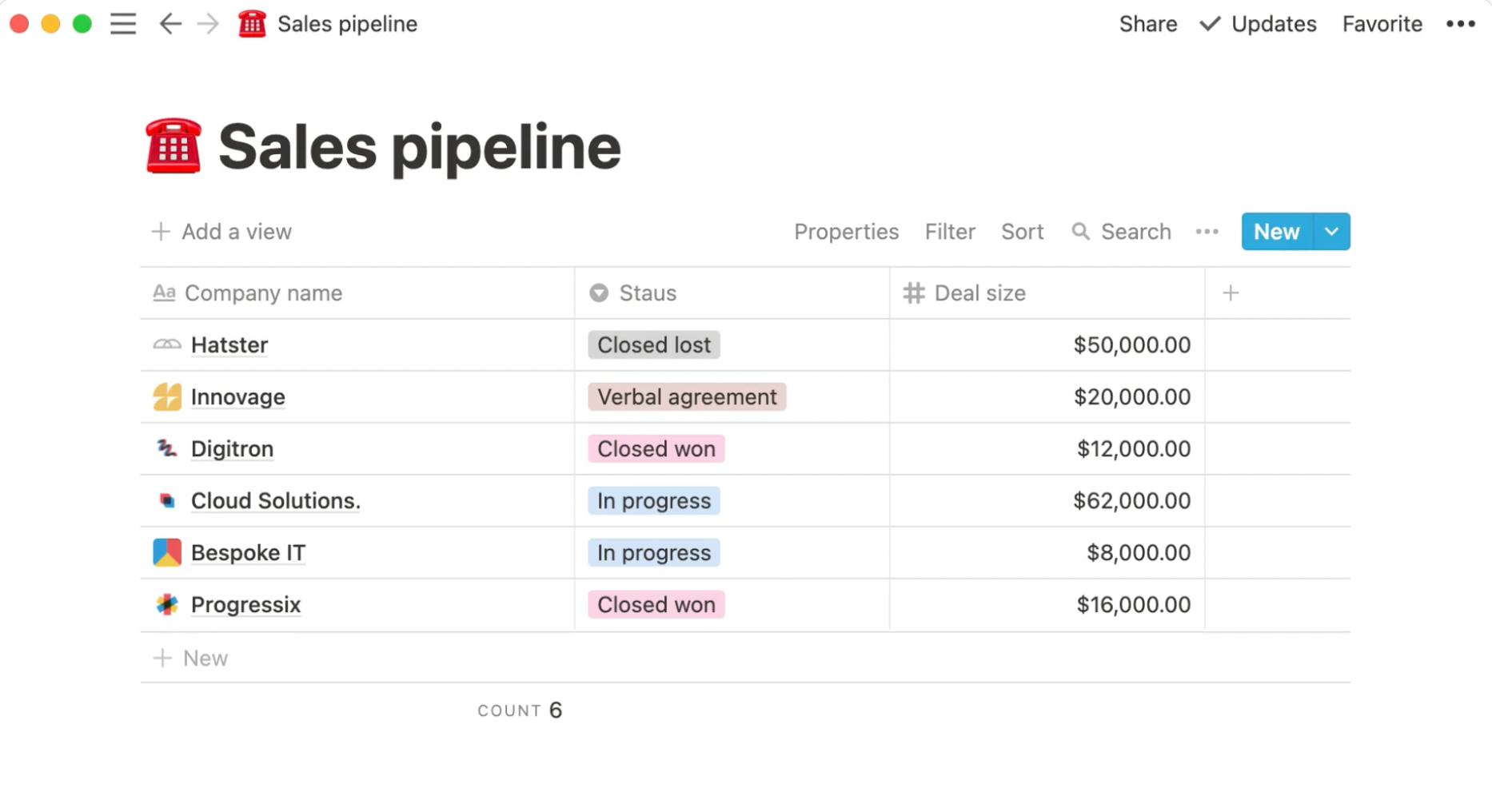Open the Filter menu
Image resolution: width=1492 pixels, height=812 pixels.
point(950,231)
